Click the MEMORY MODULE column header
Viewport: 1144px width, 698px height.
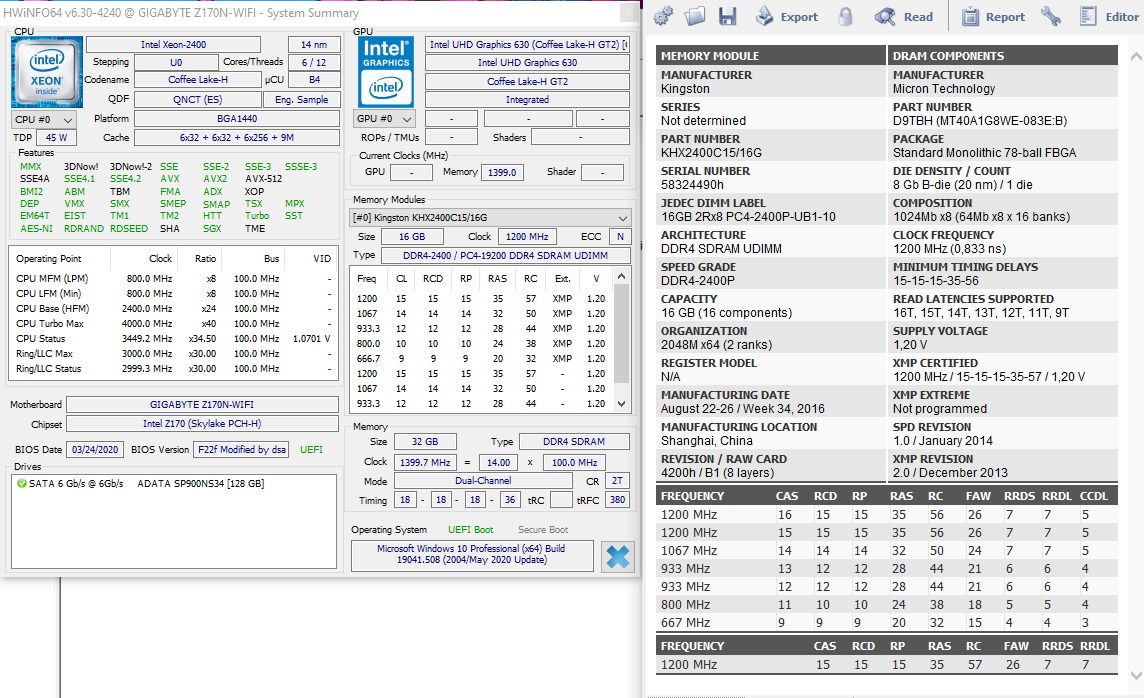coord(770,55)
